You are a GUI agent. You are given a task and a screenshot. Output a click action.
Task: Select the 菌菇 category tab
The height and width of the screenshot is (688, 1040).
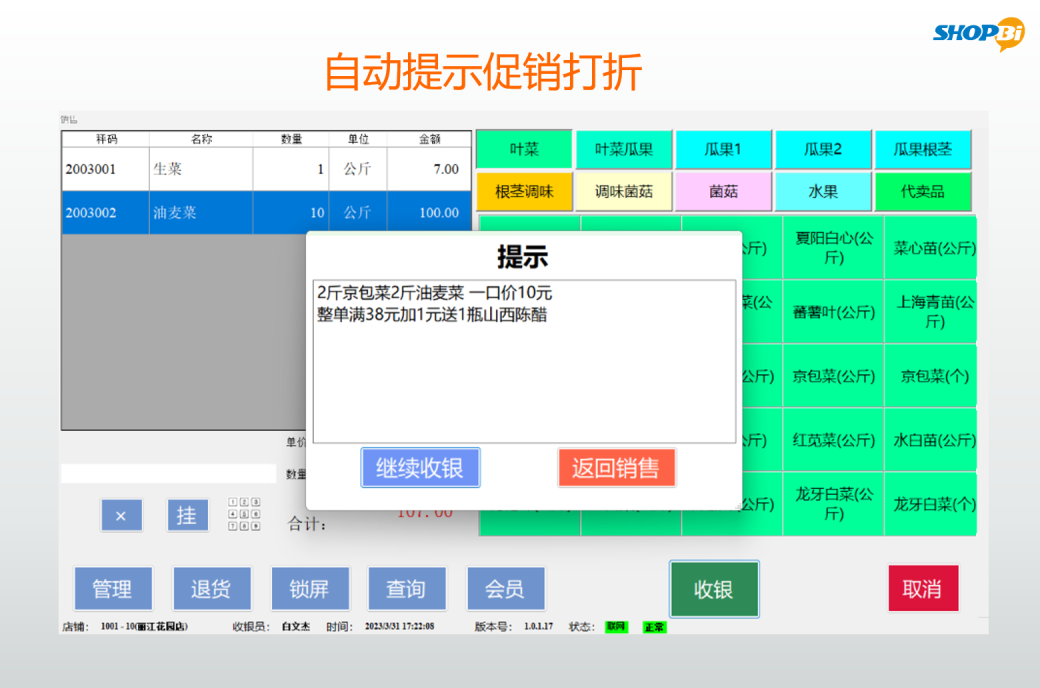point(723,191)
